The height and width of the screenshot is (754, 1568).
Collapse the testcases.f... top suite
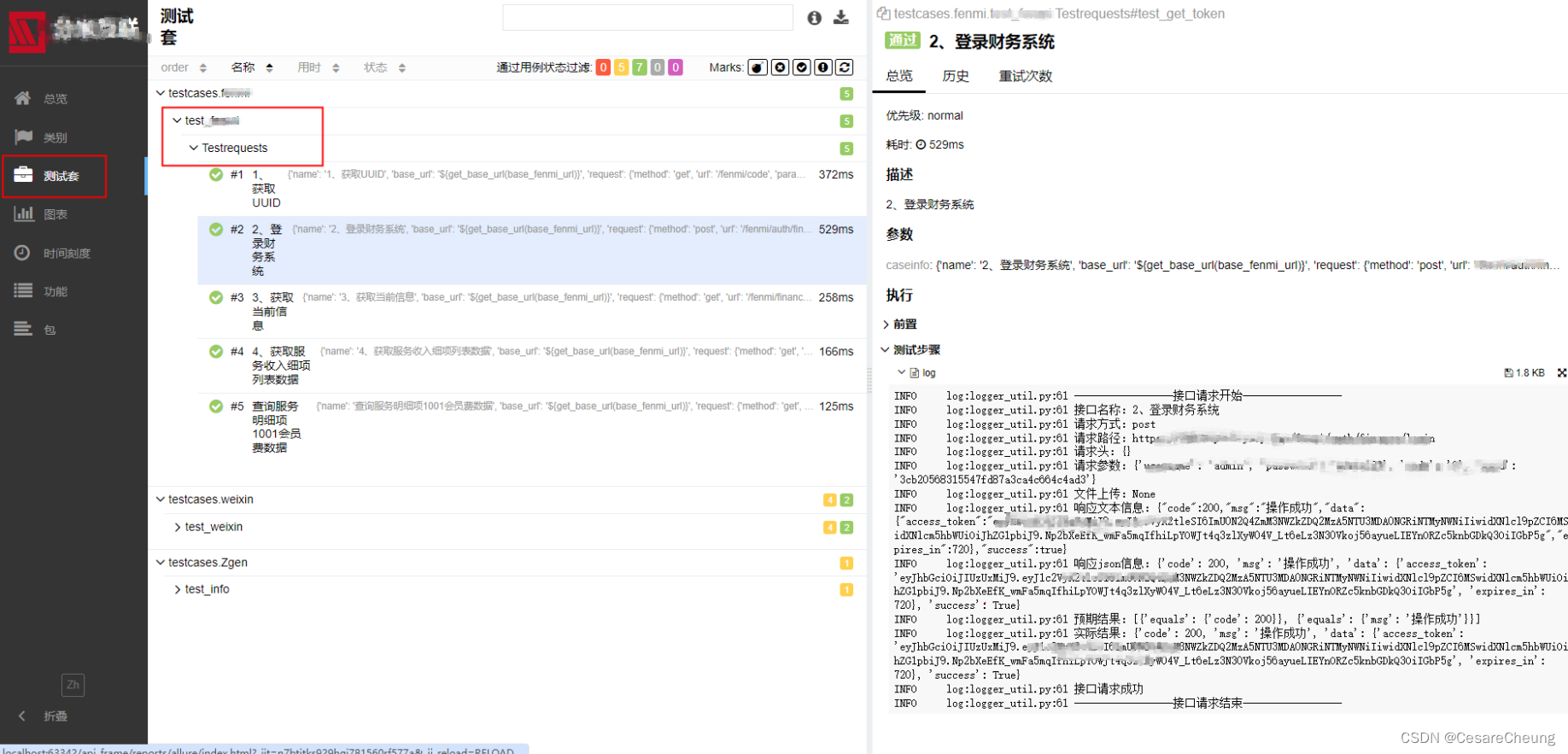(x=161, y=93)
